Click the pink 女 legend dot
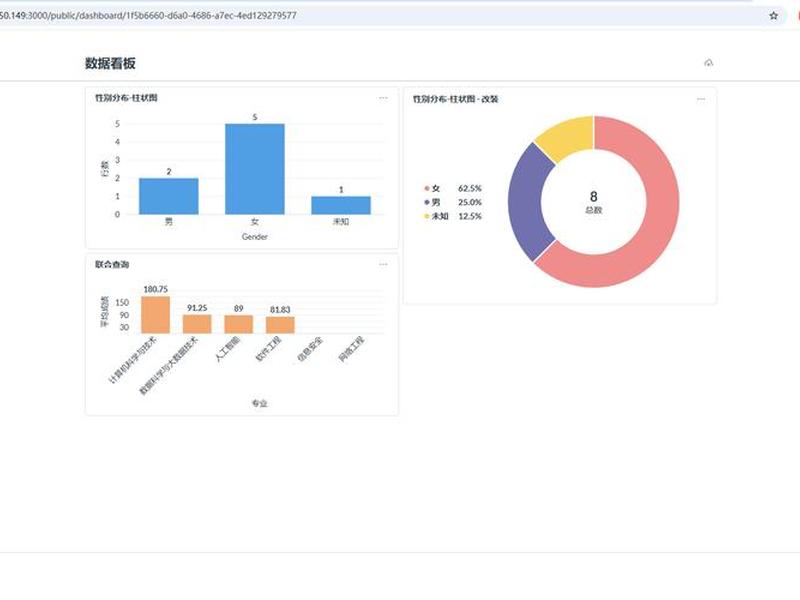 (427, 188)
